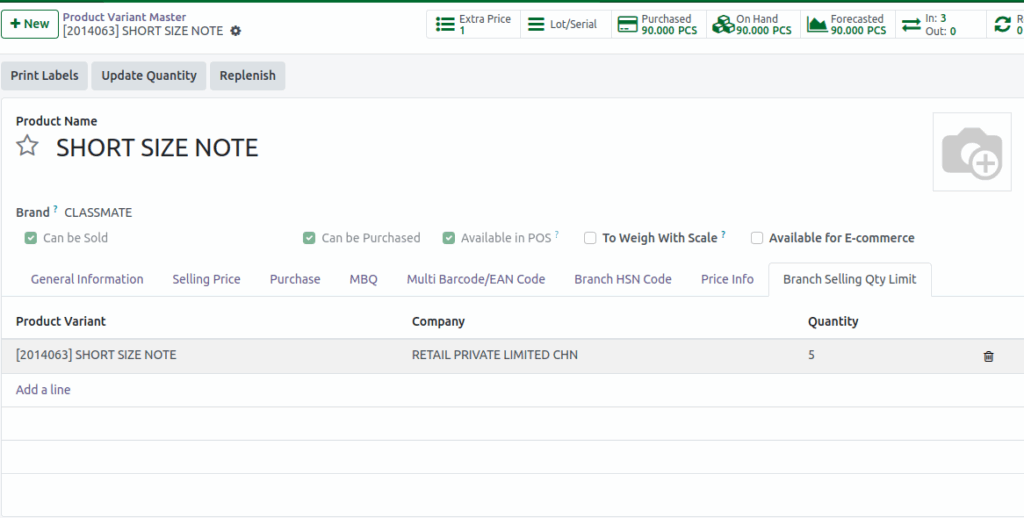Switch to Multi Barcode/EAN Code tab
Screen dimensions: 1024x518
pyautogui.click(x=476, y=279)
